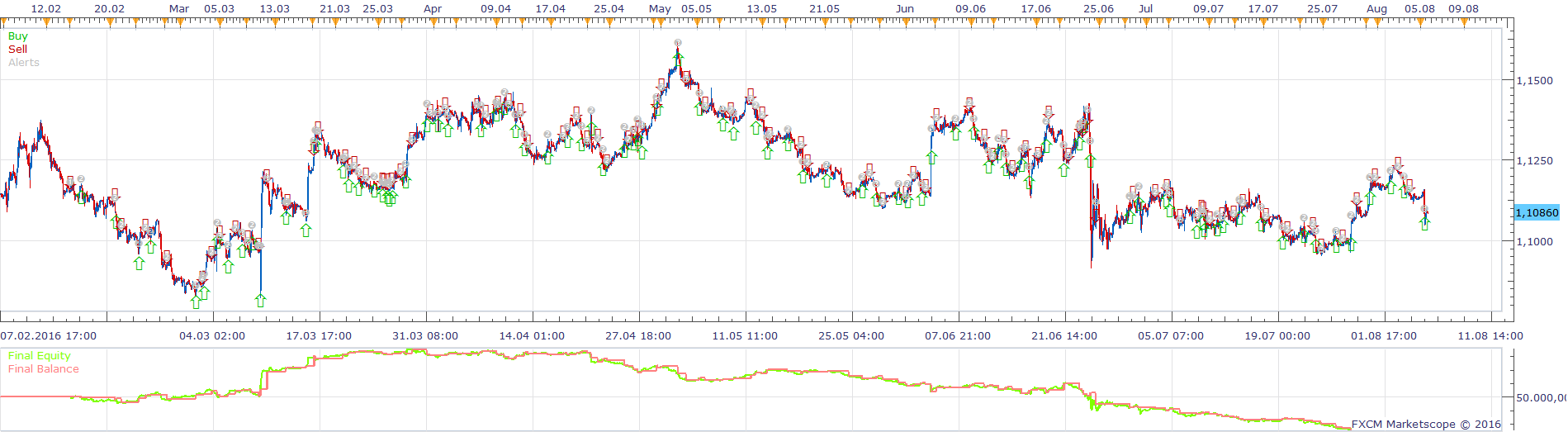Click the '11.08 14:00' time label

tap(1490, 335)
